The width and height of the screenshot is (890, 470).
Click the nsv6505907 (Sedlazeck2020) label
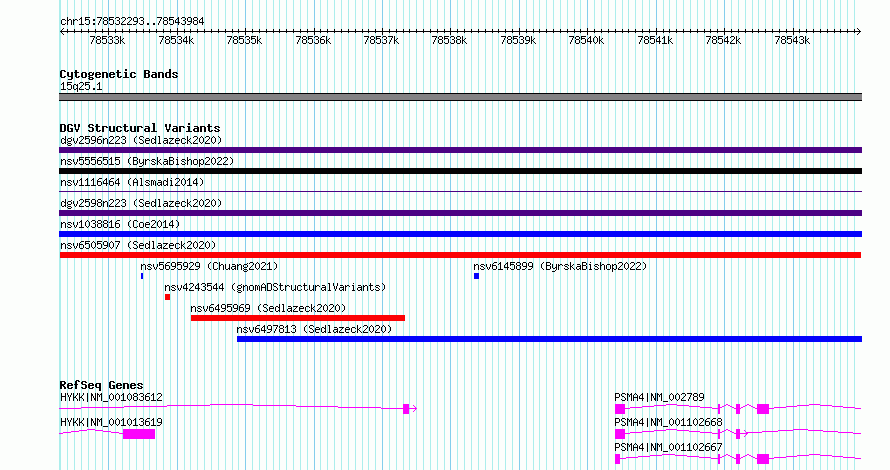138,245
